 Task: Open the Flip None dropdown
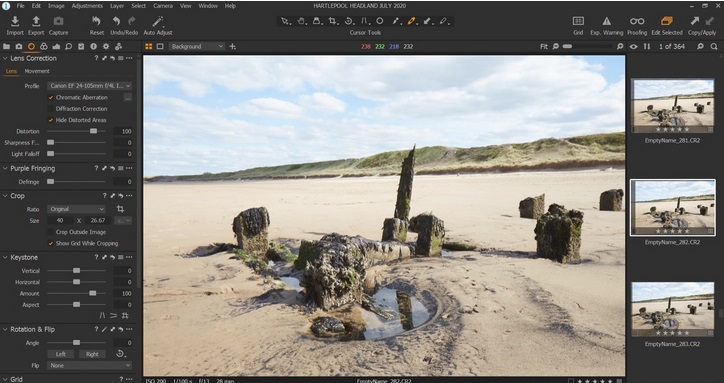tap(90, 365)
